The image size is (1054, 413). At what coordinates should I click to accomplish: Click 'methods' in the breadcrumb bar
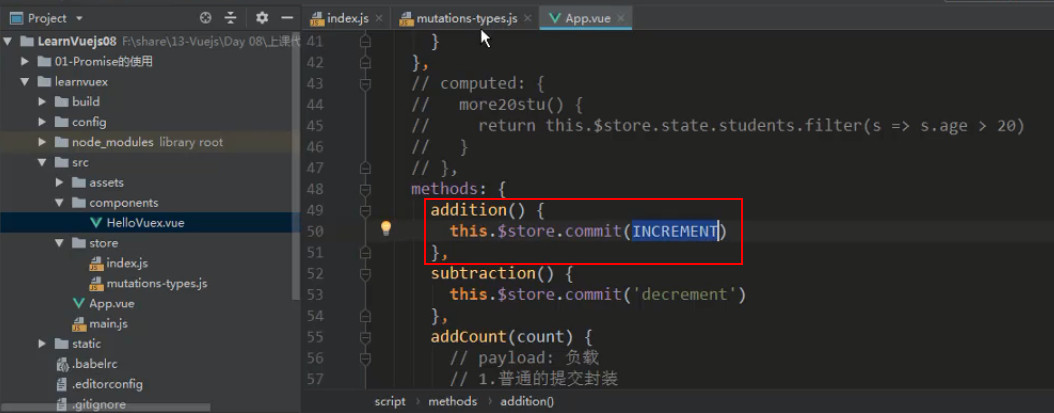coord(452,402)
